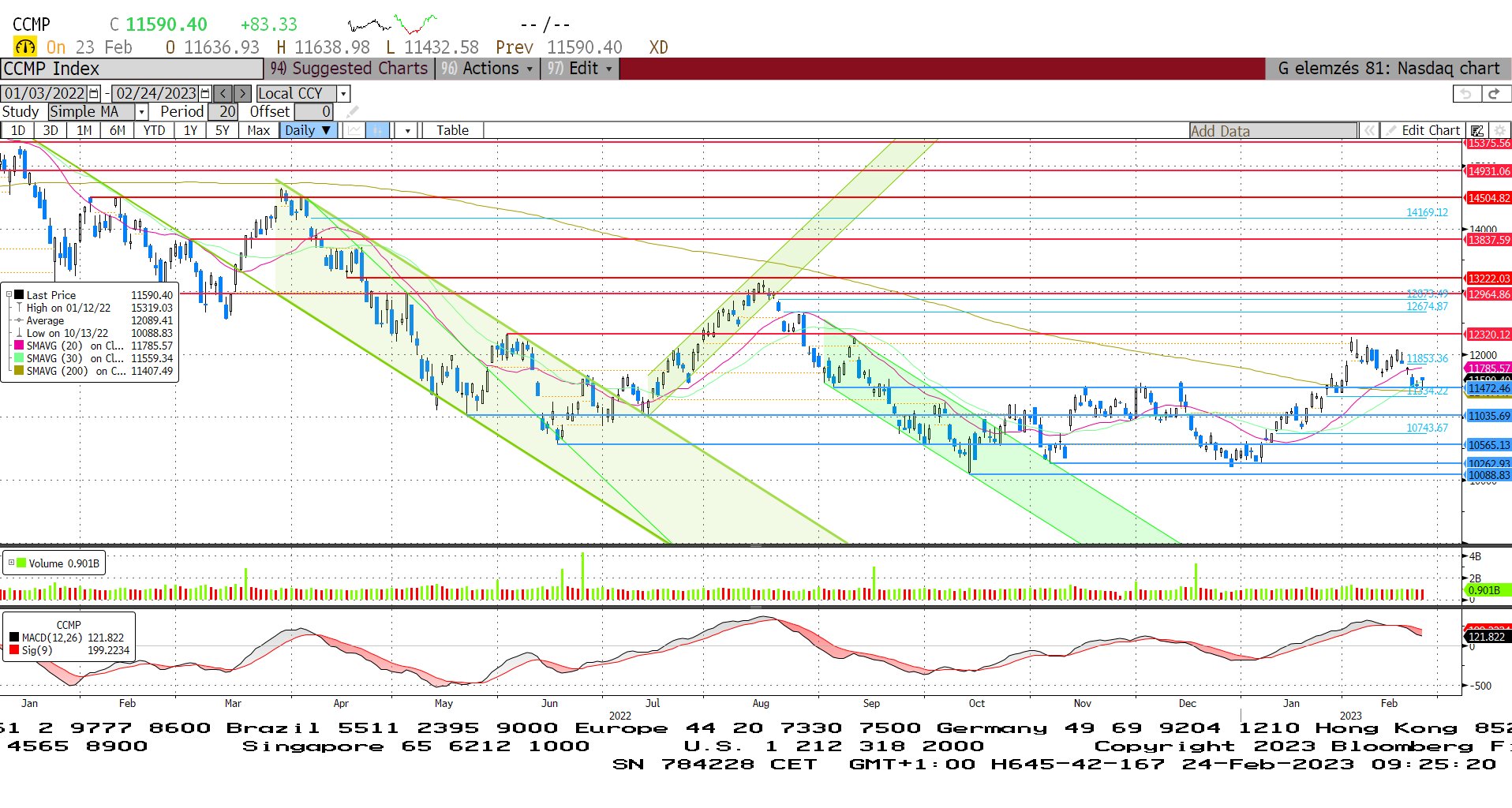1512x808 pixels.
Task: Open the Suggested Charts menu
Action: coord(350,69)
